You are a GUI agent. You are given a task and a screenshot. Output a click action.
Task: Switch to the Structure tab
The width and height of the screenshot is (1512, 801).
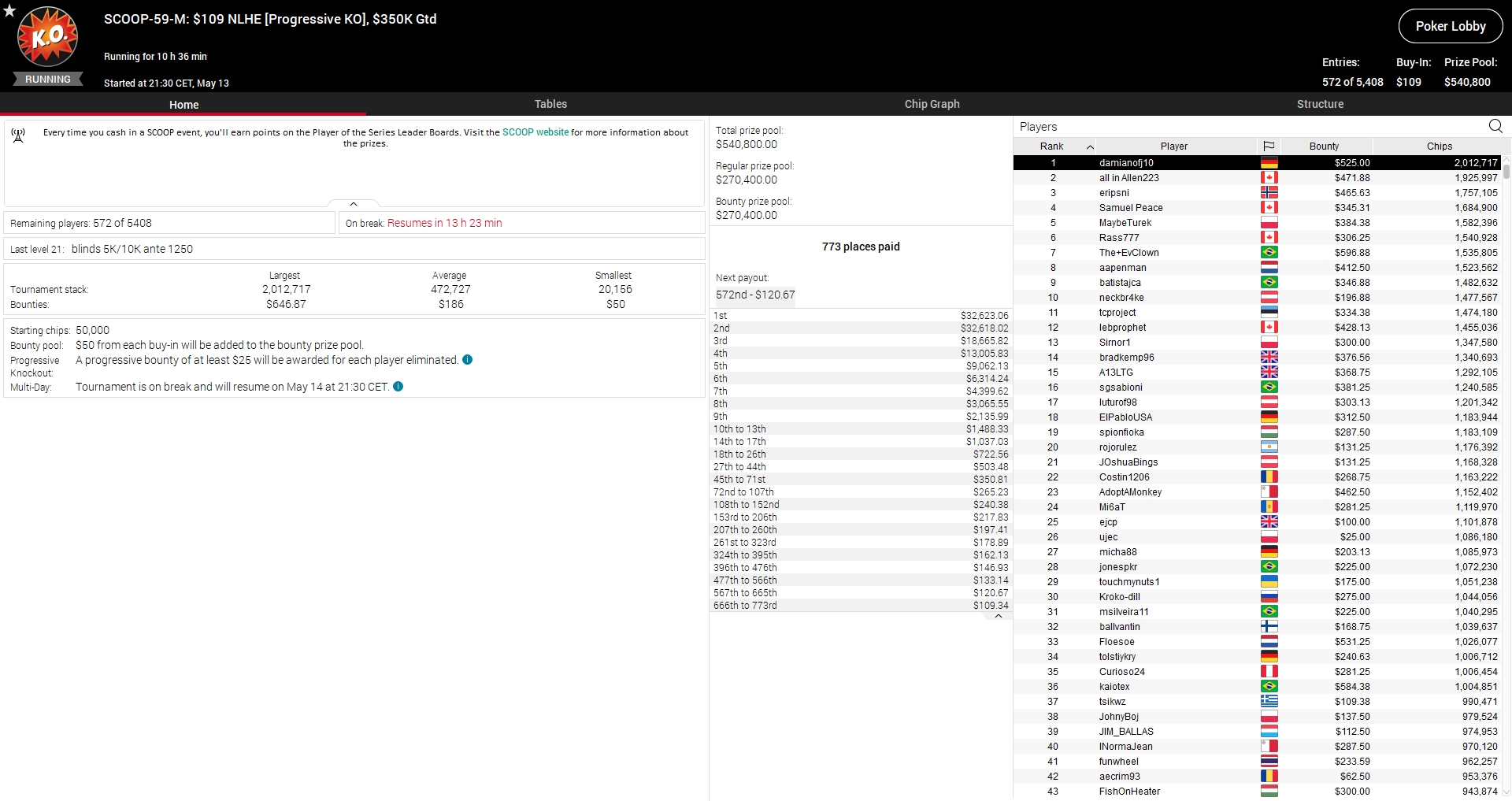tap(1320, 104)
